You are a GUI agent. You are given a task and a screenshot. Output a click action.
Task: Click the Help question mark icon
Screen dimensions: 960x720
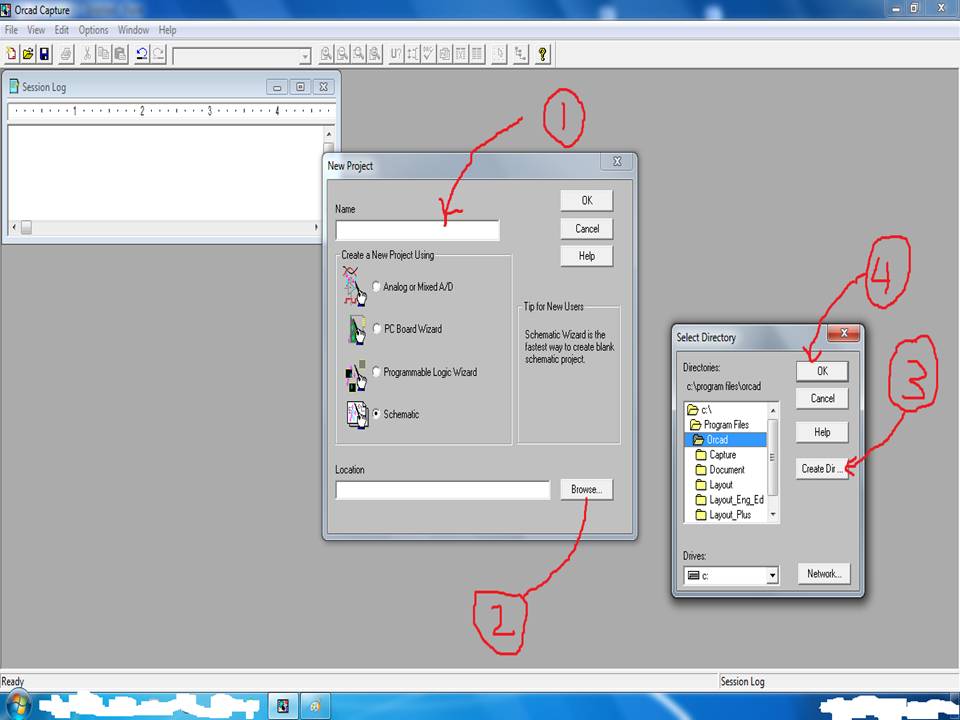(x=542, y=54)
